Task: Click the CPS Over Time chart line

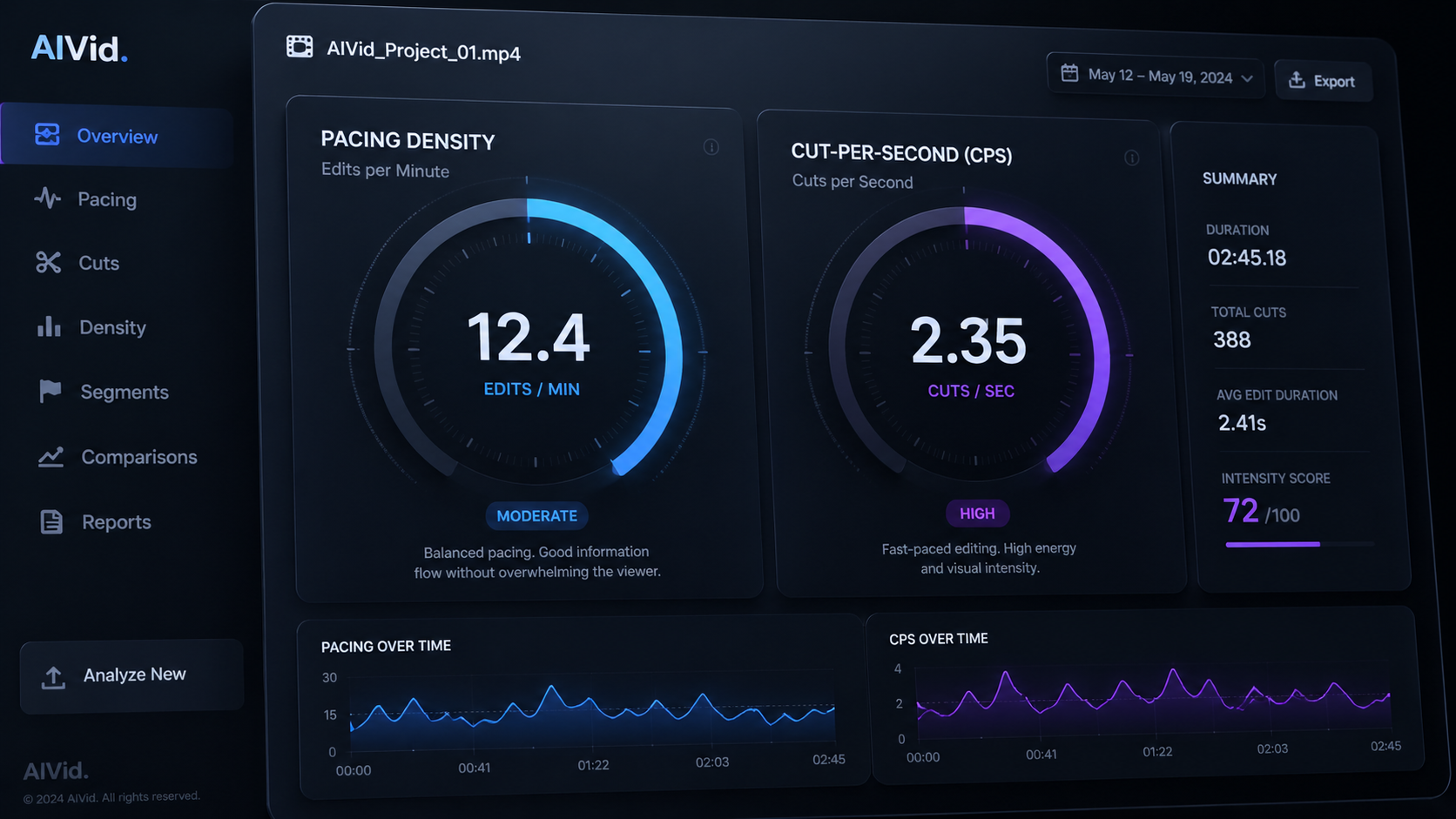Action: coord(1154,695)
